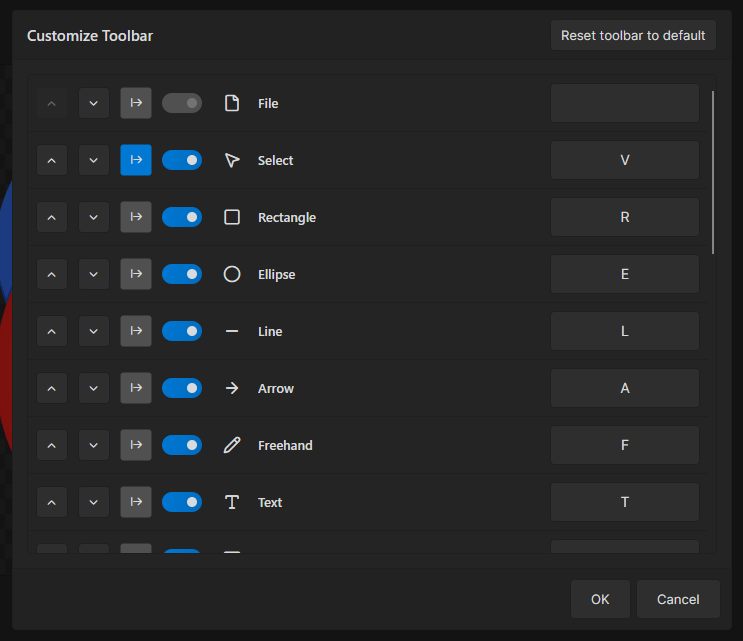The width and height of the screenshot is (743, 641).
Task: Click the Arrow shortcut field A
Action: coord(625,388)
